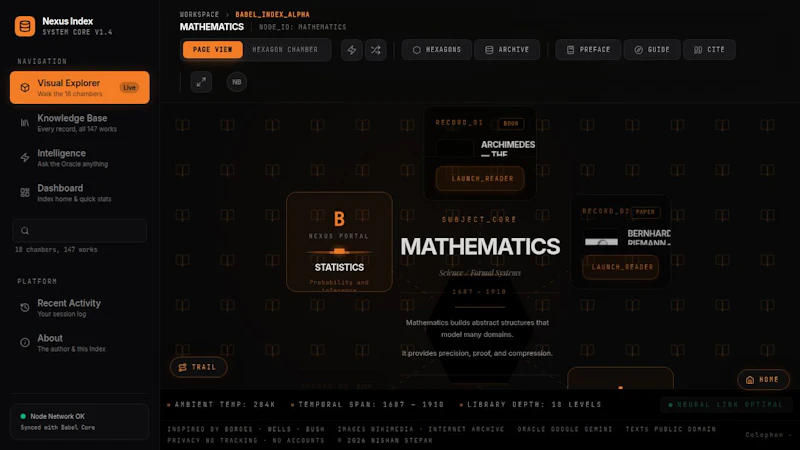Open the Hexagons list
The width and height of the screenshot is (800, 450).
(437, 49)
